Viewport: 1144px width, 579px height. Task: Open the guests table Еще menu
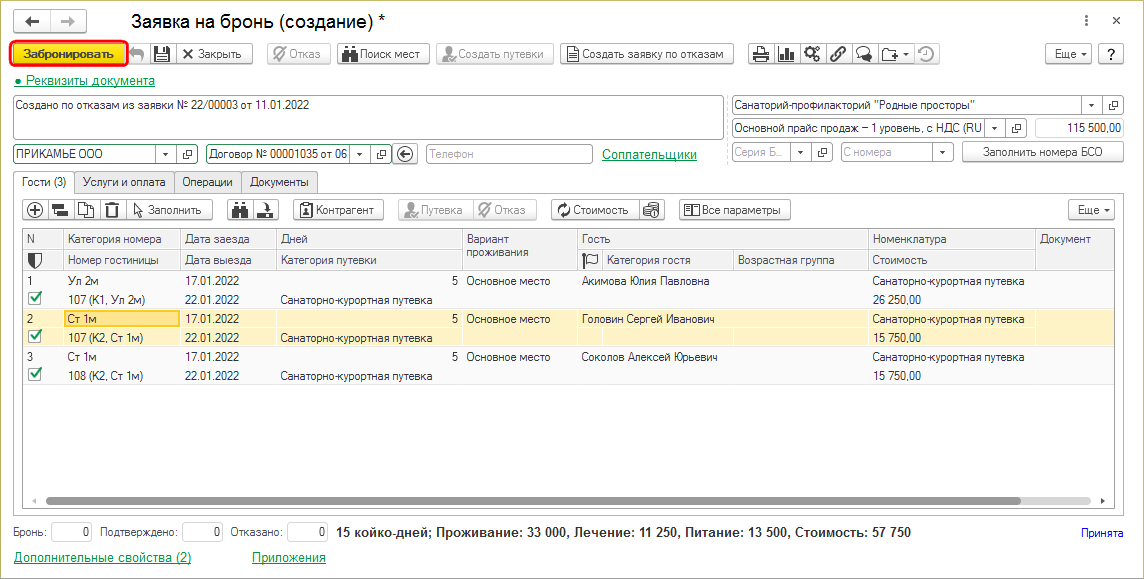1091,210
